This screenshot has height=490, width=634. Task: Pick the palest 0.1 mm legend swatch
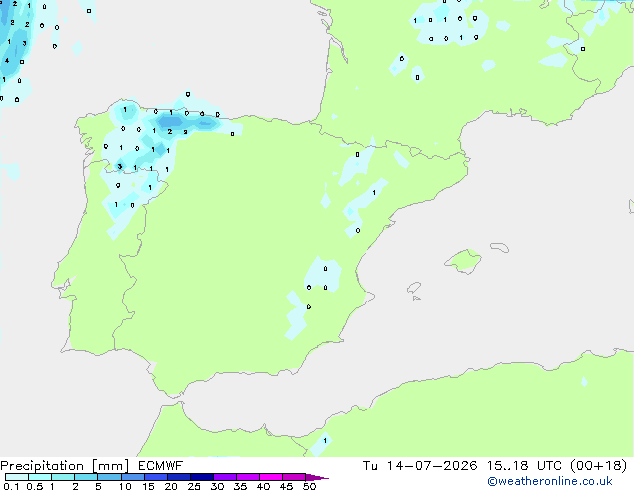coord(17,477)
